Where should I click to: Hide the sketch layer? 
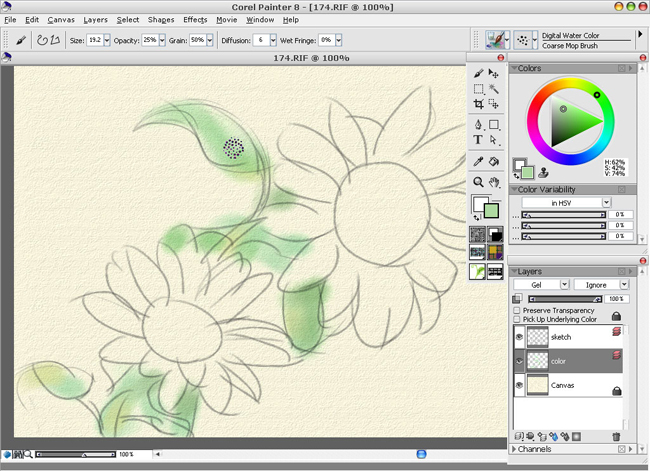519,337
